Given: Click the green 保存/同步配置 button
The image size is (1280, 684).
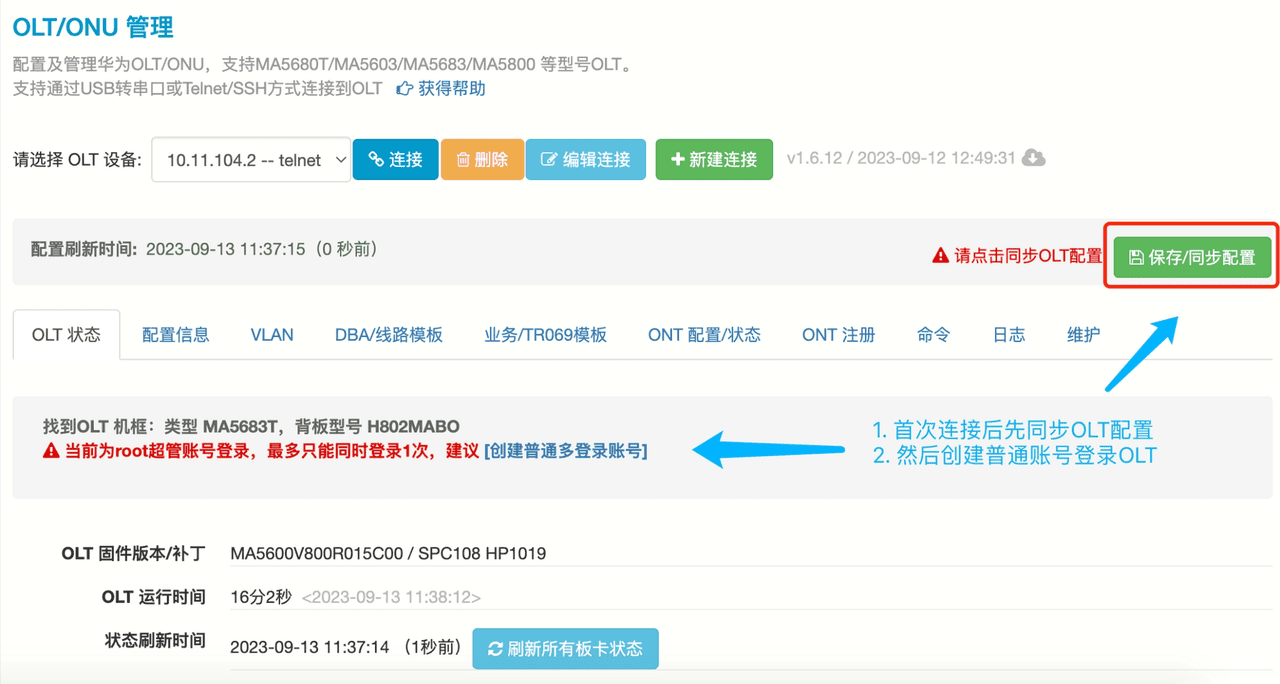Looking at the screenshot, I should (x=1192, y=257).
